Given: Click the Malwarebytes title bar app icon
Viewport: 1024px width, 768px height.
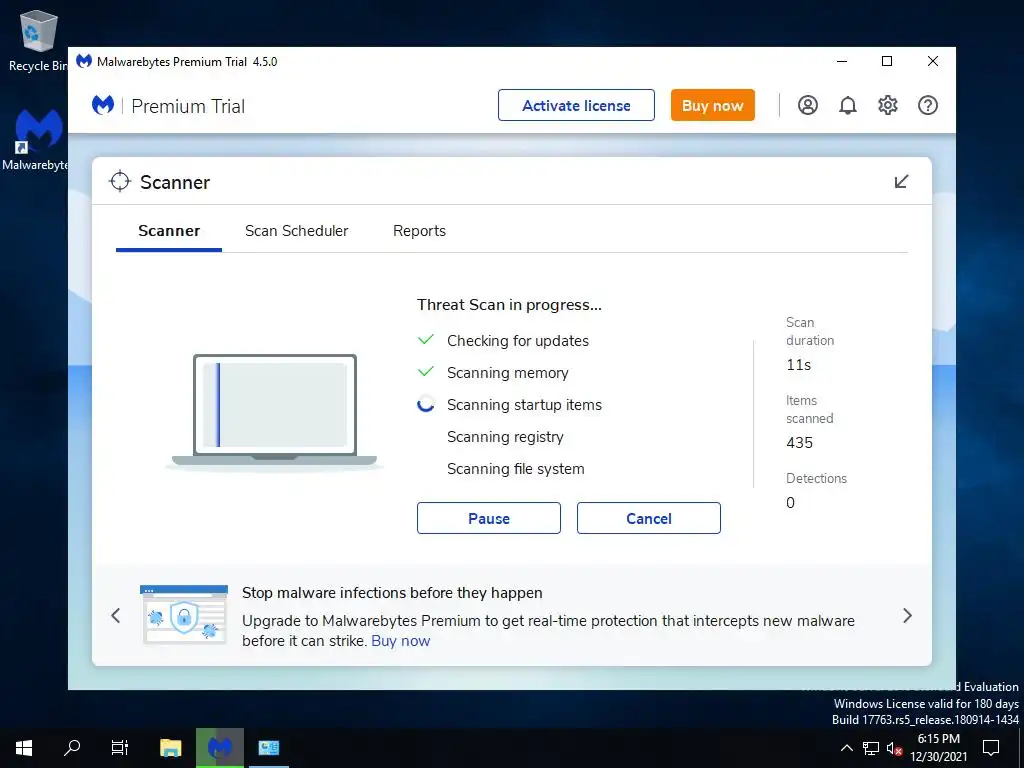Looking at the screenshot, I should tap(84, 61).
